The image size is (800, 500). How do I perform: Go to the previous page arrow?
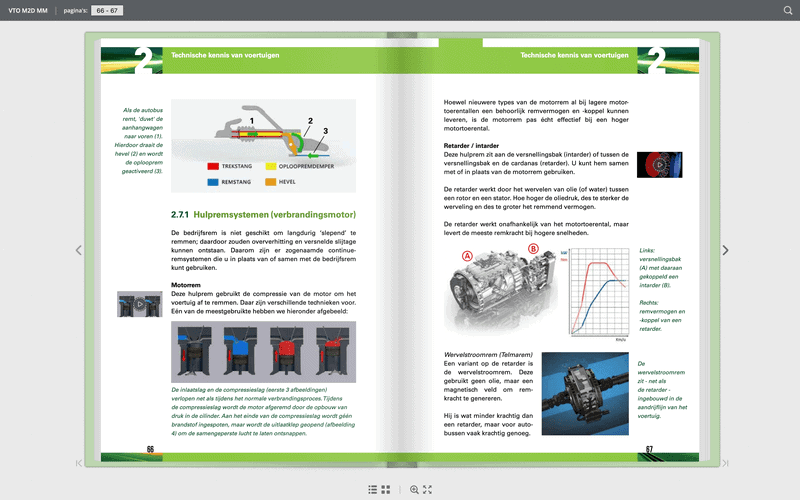pyautogui.click(x=79, y=250)
